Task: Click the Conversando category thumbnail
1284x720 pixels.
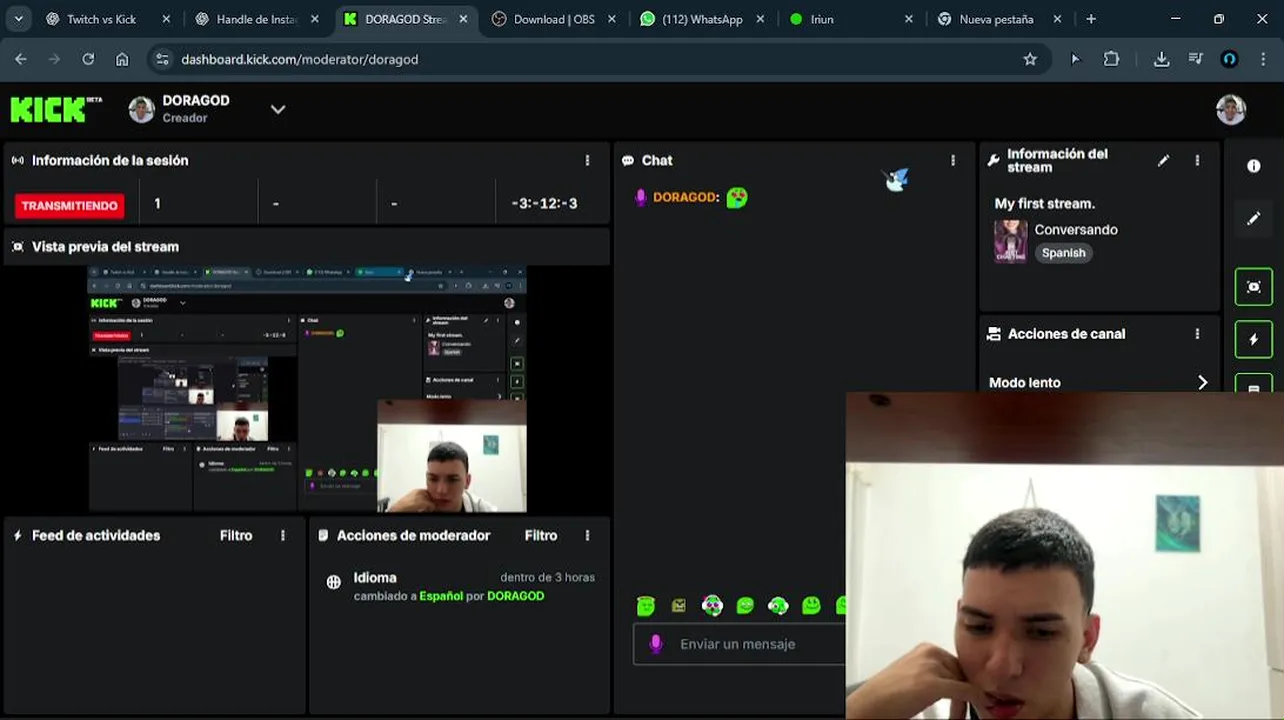Action: click(1010, 241)
